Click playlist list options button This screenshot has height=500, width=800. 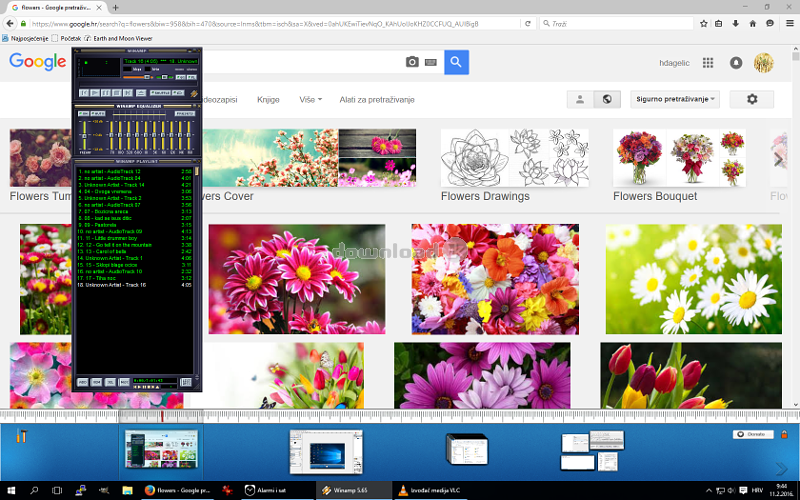coord(186,382)
